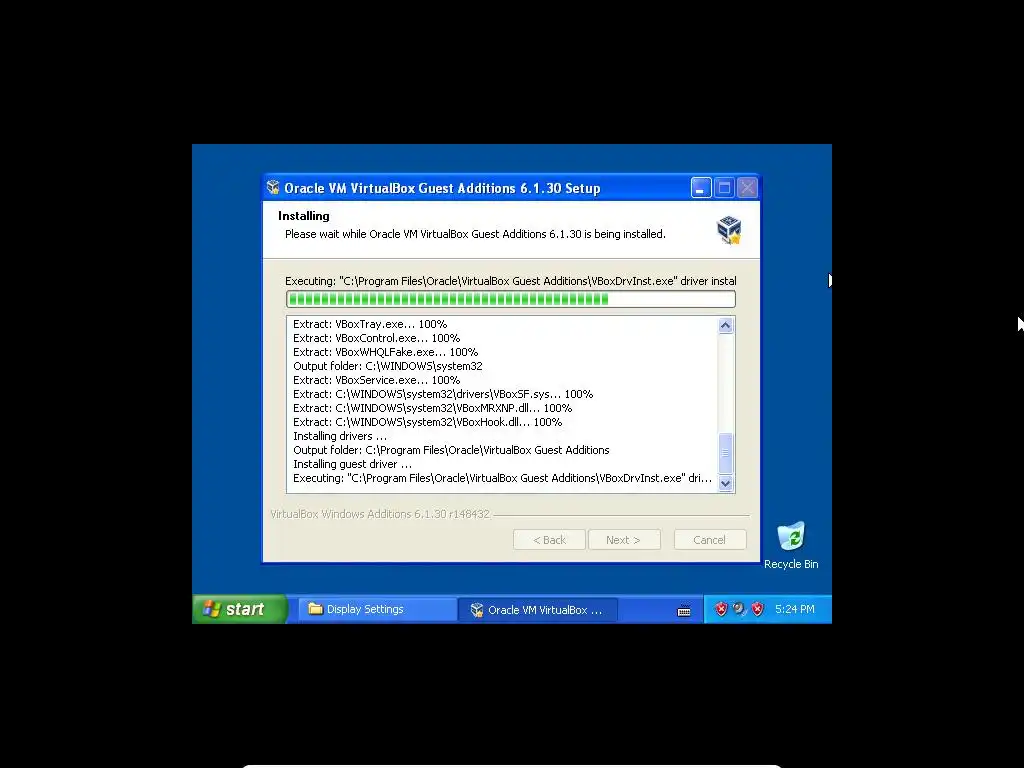Click the folder icon in Display Settings taskbar button
The width and height of the screenshot is (1024, 768).
tap(315, 609)
